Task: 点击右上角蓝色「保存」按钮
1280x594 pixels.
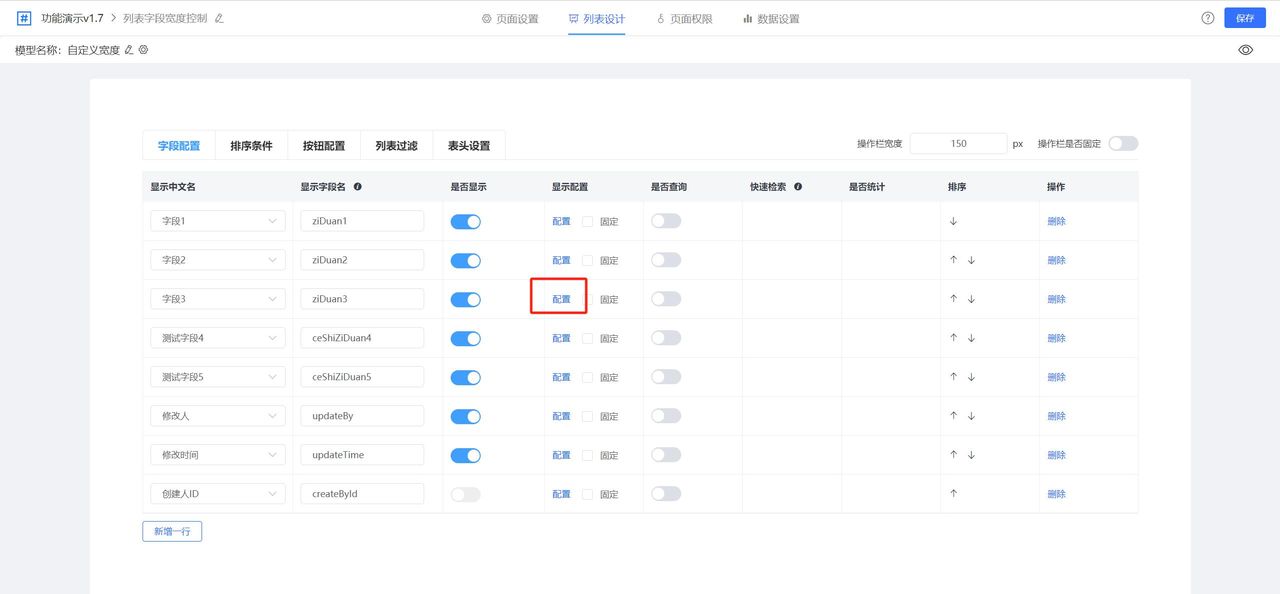Action: [x=1244, y=17]
